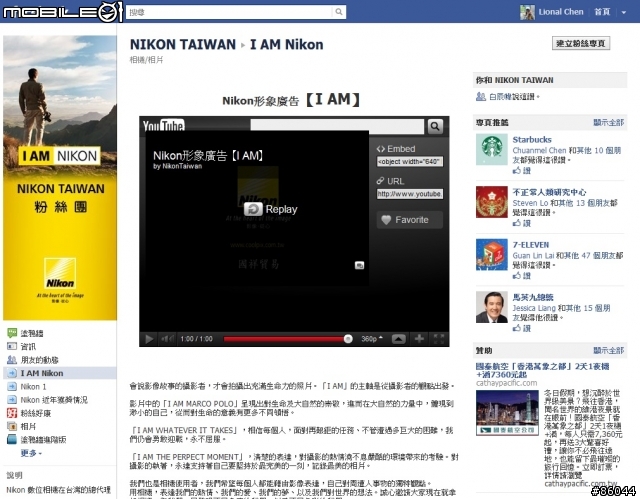Click the Mobile01 logo

[x=62, y=11]
